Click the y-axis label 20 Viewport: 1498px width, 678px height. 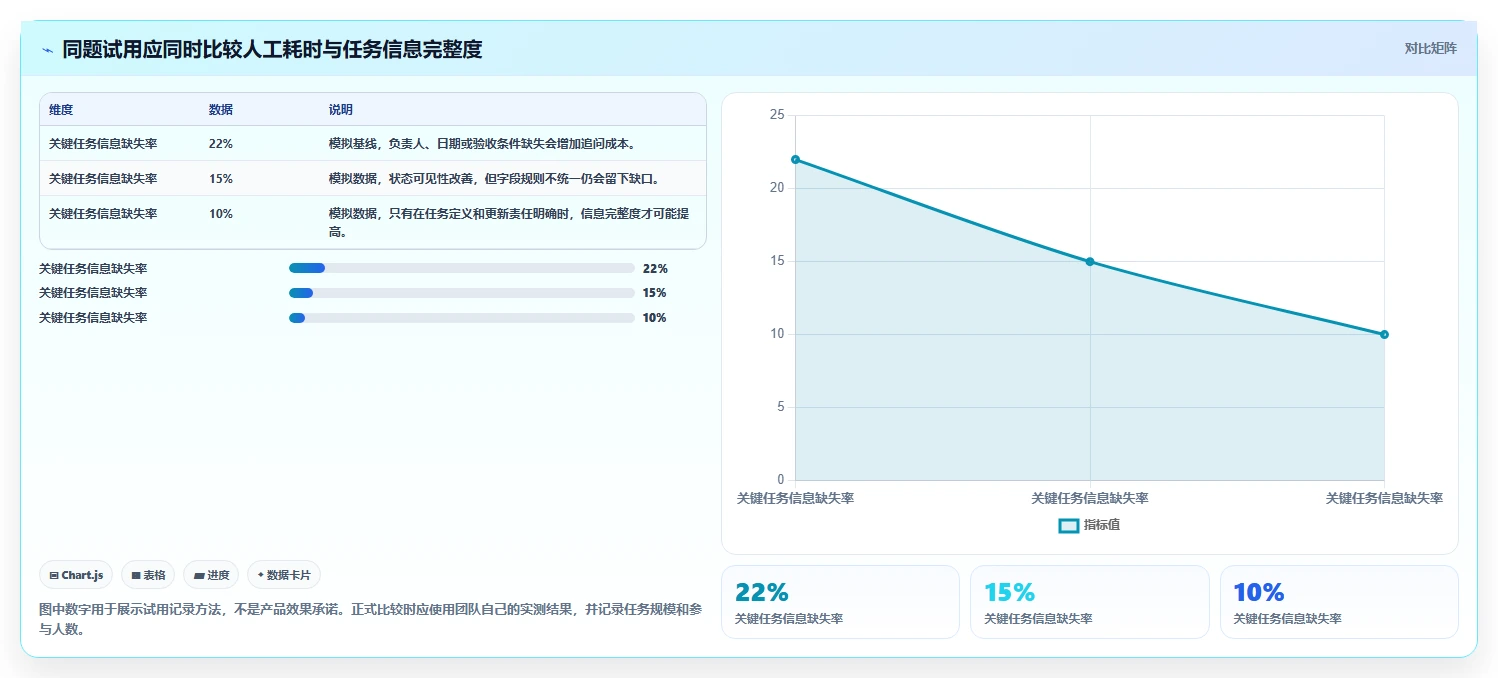tap(777, 188)
